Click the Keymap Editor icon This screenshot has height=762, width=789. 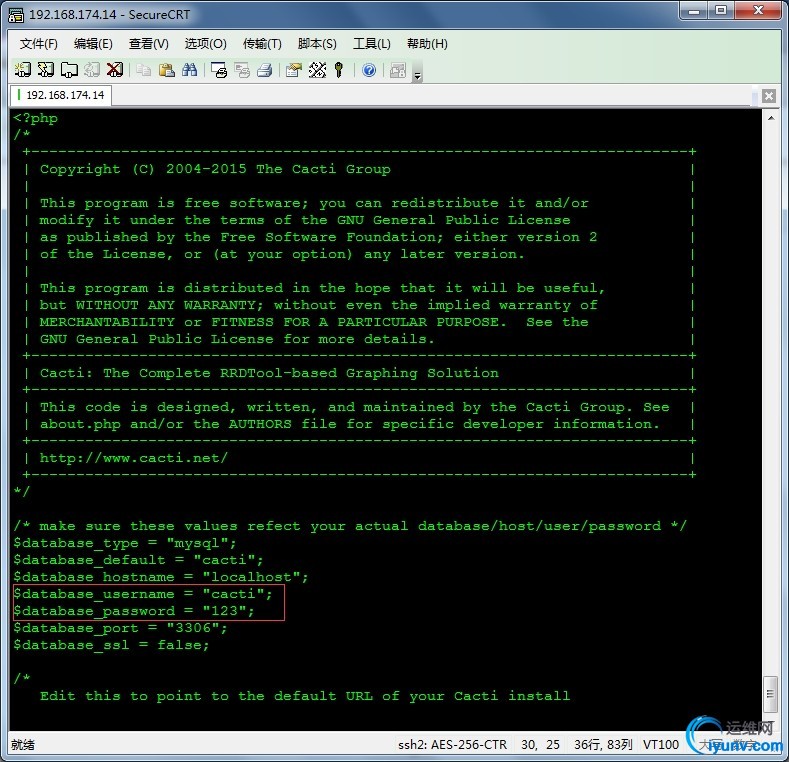(317, 70)
